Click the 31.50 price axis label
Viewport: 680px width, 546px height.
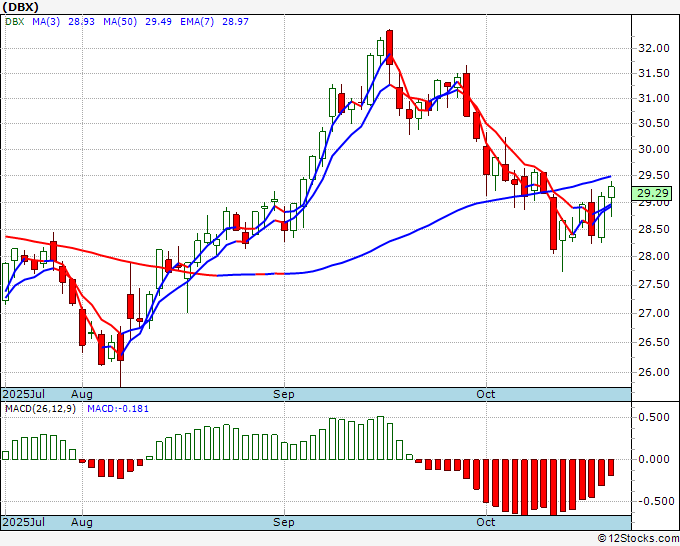[x=654, y=73]
